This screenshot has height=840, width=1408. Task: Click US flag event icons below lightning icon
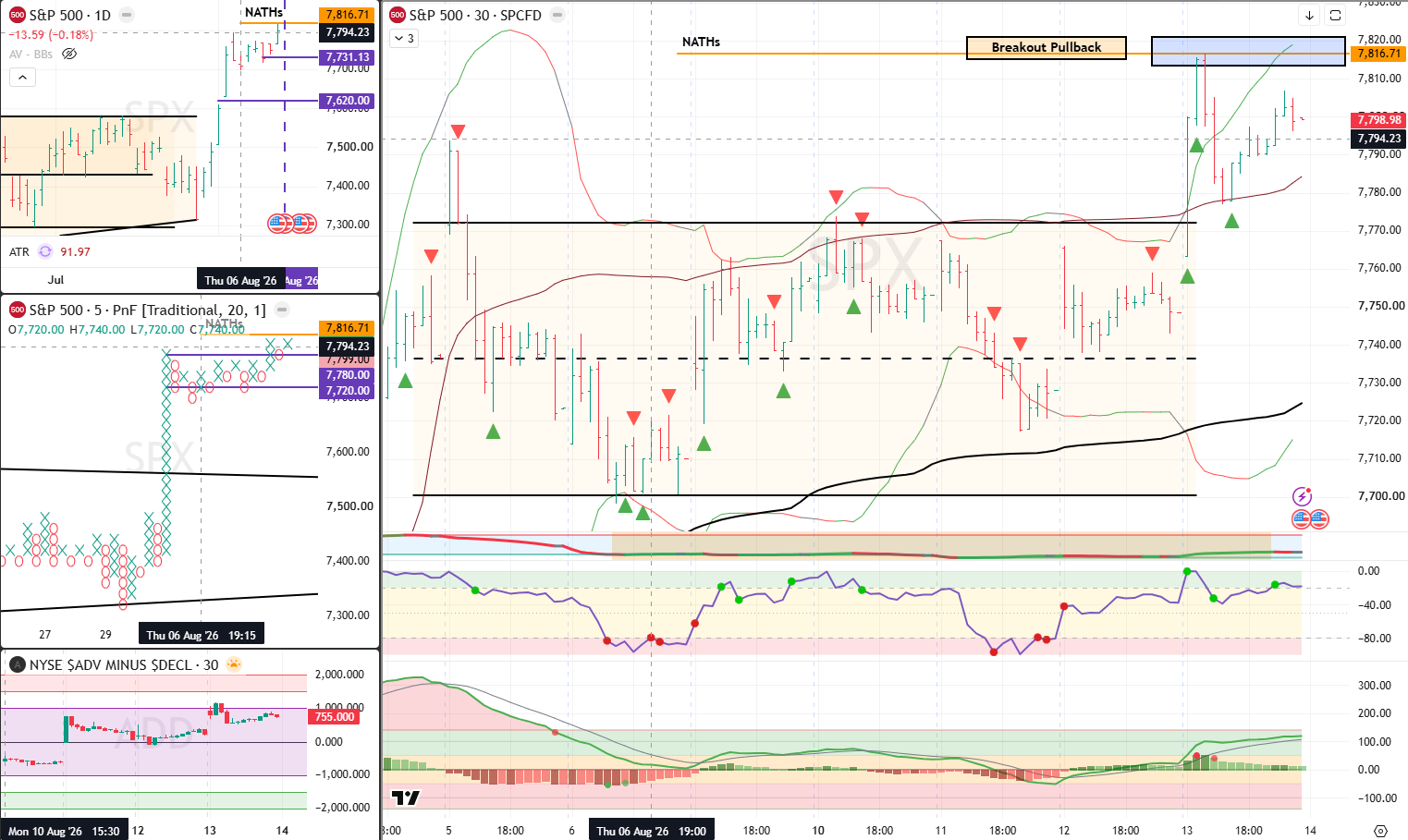tap(1310, 518)
